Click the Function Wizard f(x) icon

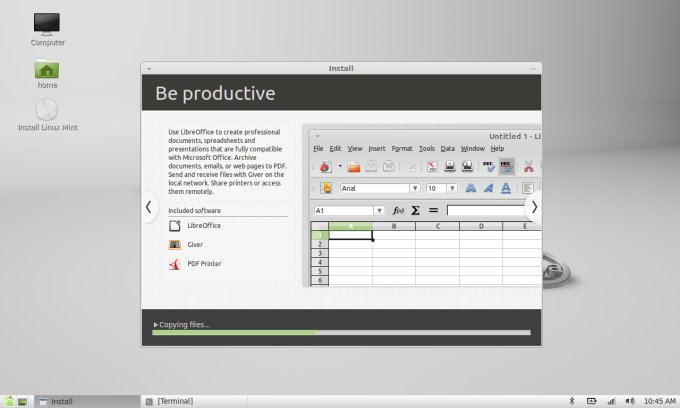[x=398, y=210]
